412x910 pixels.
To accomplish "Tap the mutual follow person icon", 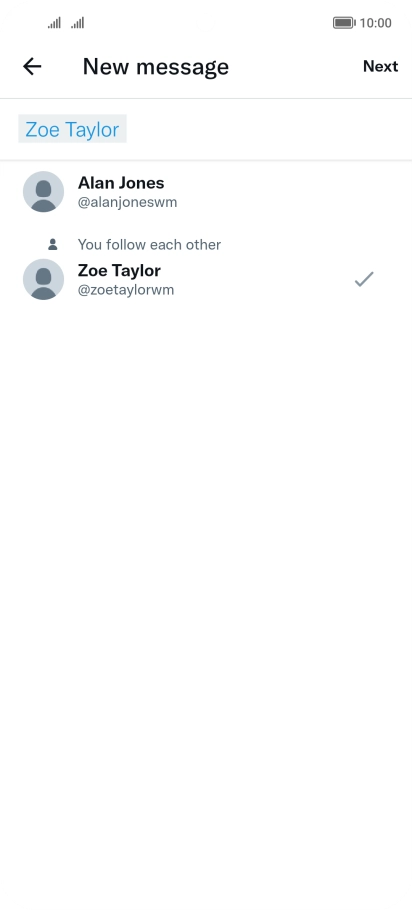I will [x=53, y=244].
